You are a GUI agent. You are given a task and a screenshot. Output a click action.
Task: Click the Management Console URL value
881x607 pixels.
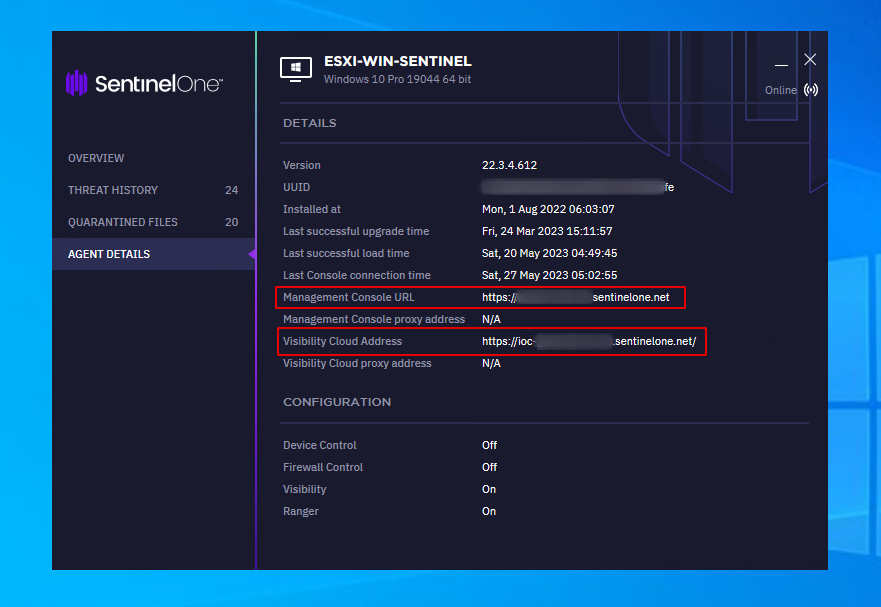[x=575, y=297]
